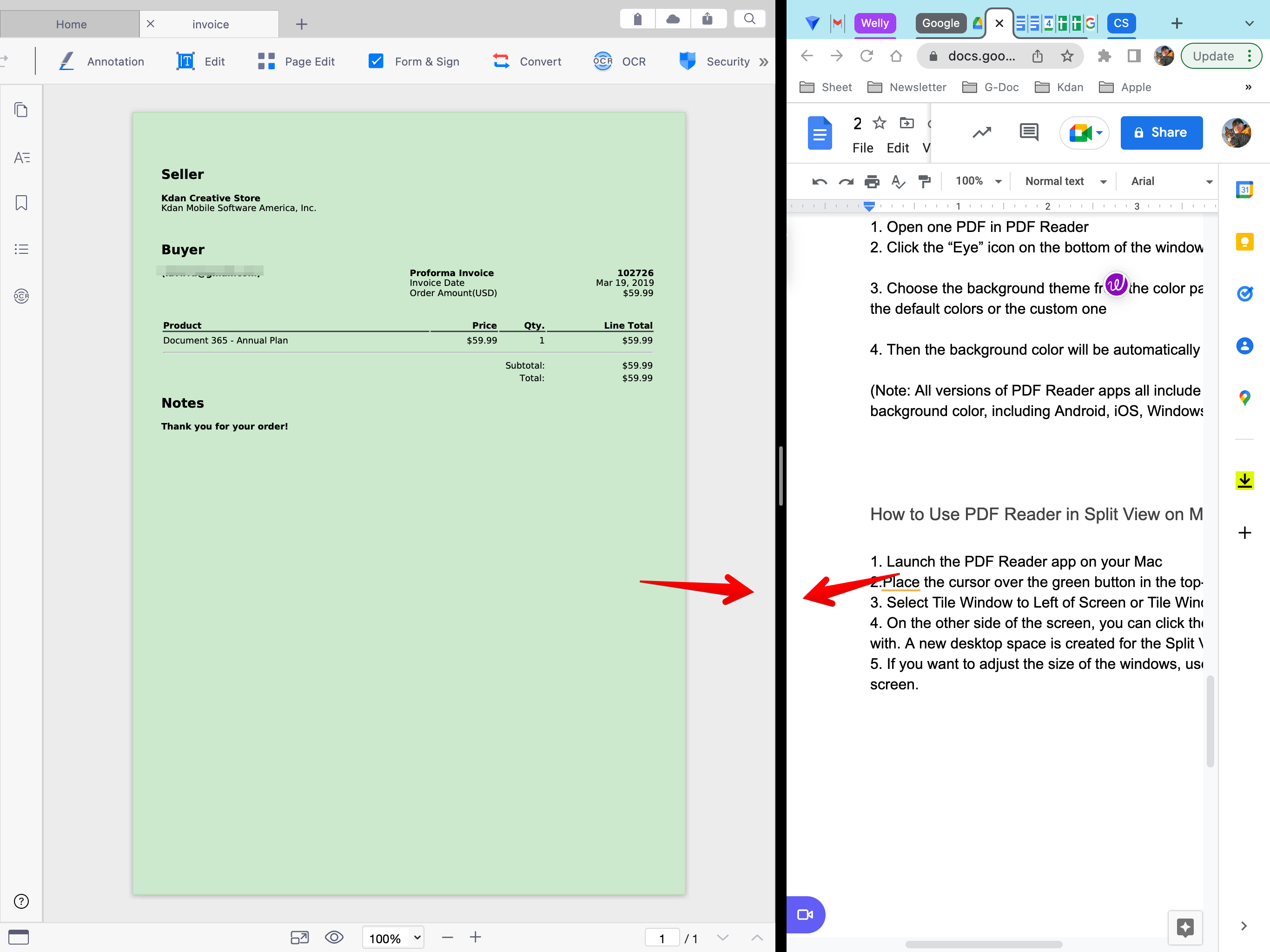Open the annotations list panel icon
1270x952 pixels.
(x=21, y=157)
